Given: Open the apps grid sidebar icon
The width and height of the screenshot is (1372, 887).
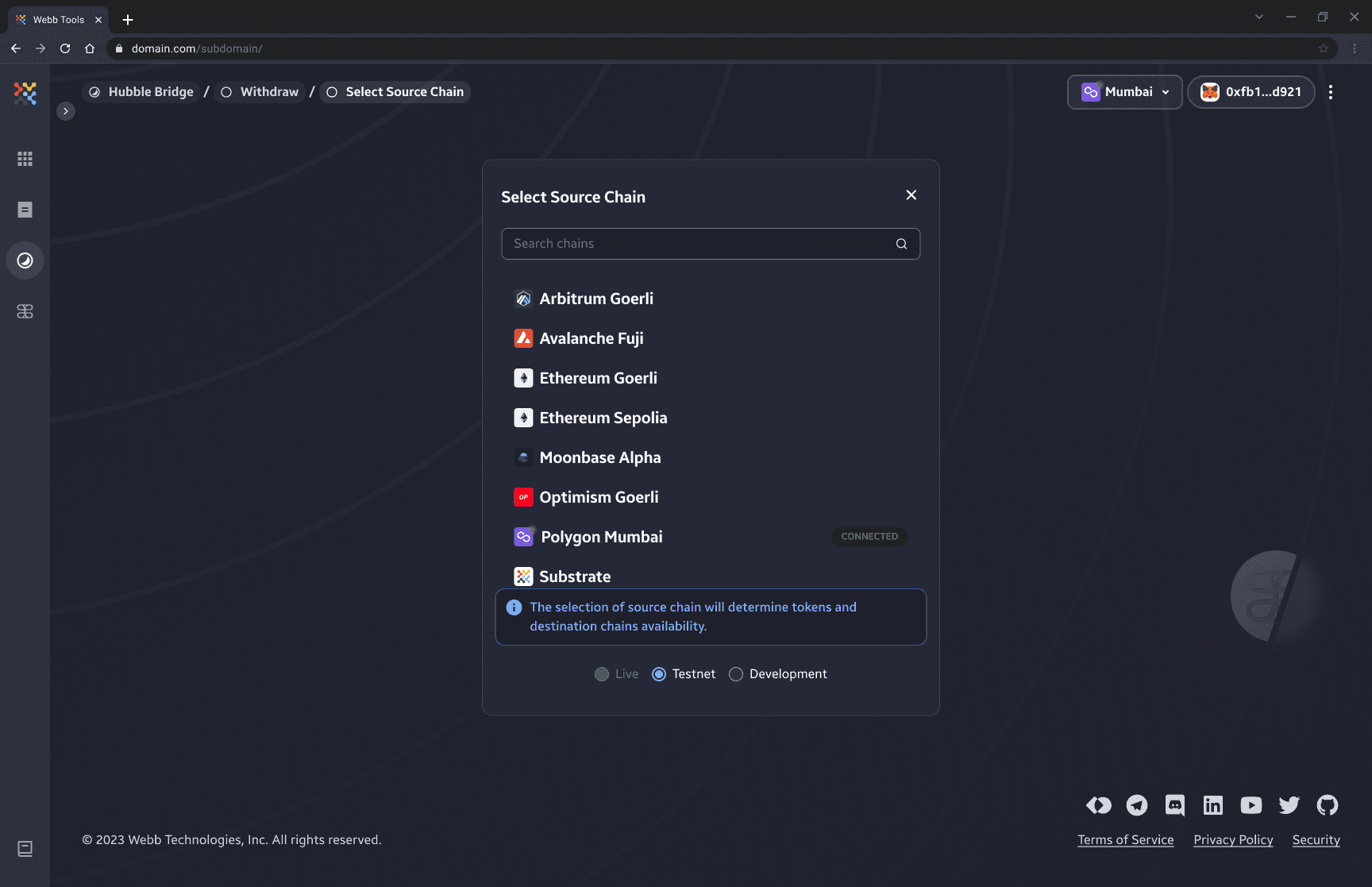Looking at the screenshot, I should click(x=25, y=159).
